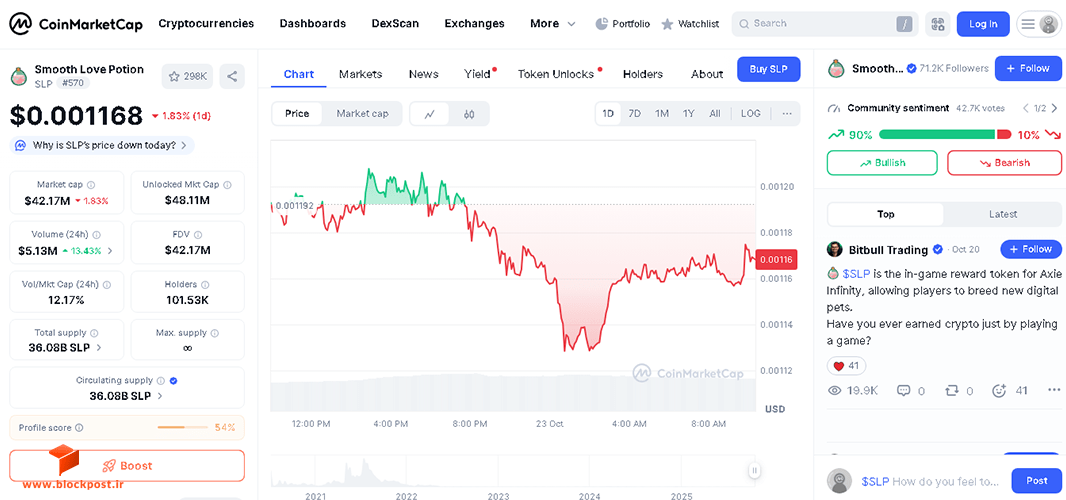The height and width of the screenshot is (500, 1066).
Task: Go to previous community sentiment page
Action: (1027, 108)
